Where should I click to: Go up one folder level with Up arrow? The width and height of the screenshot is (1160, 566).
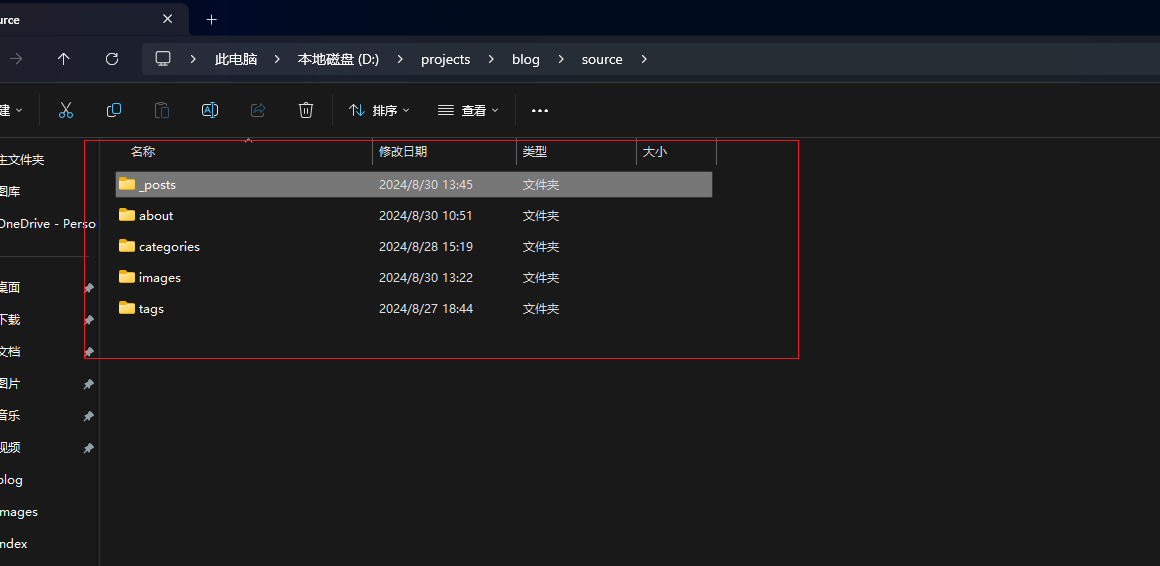tap(64, 59)
